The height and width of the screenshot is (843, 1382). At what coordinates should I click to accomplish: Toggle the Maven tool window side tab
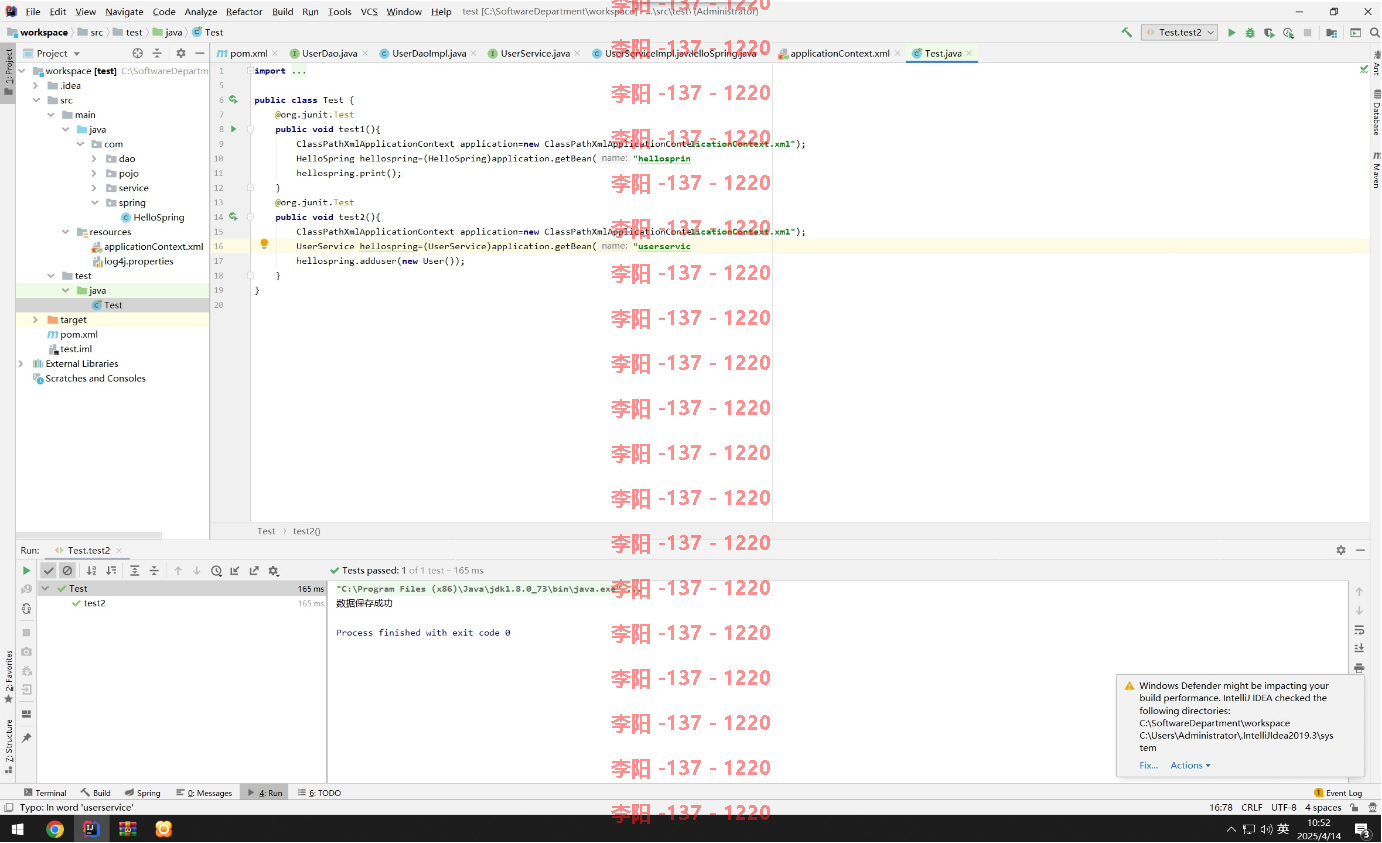(1376, 171)
